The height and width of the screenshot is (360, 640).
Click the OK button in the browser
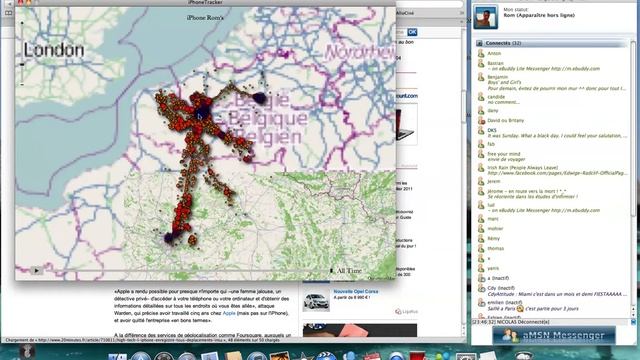[412, 32]
